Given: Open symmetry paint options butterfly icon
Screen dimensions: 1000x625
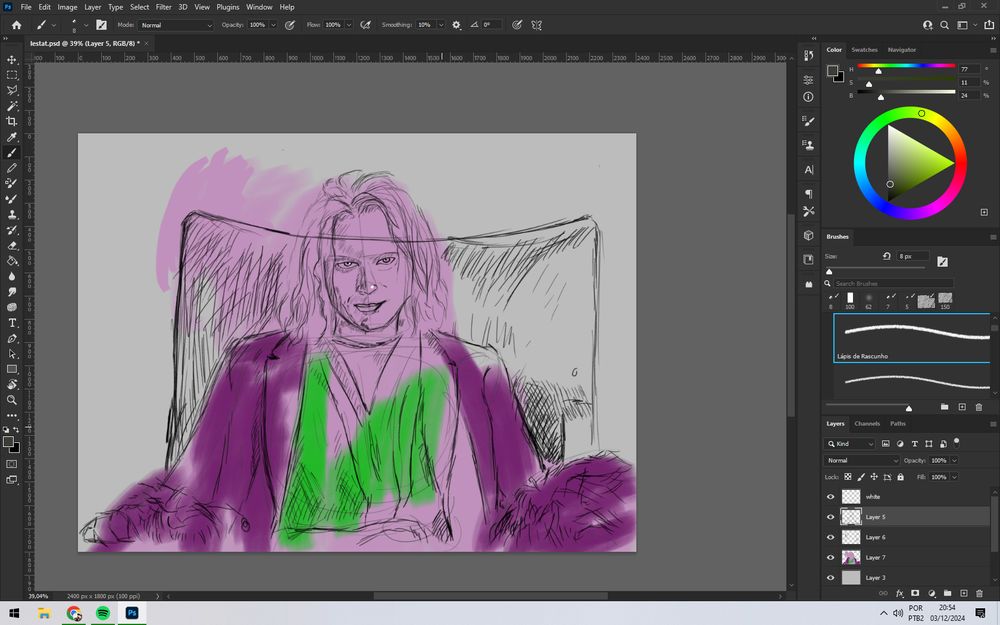Looking at the screenshot, I should point(536,25).
